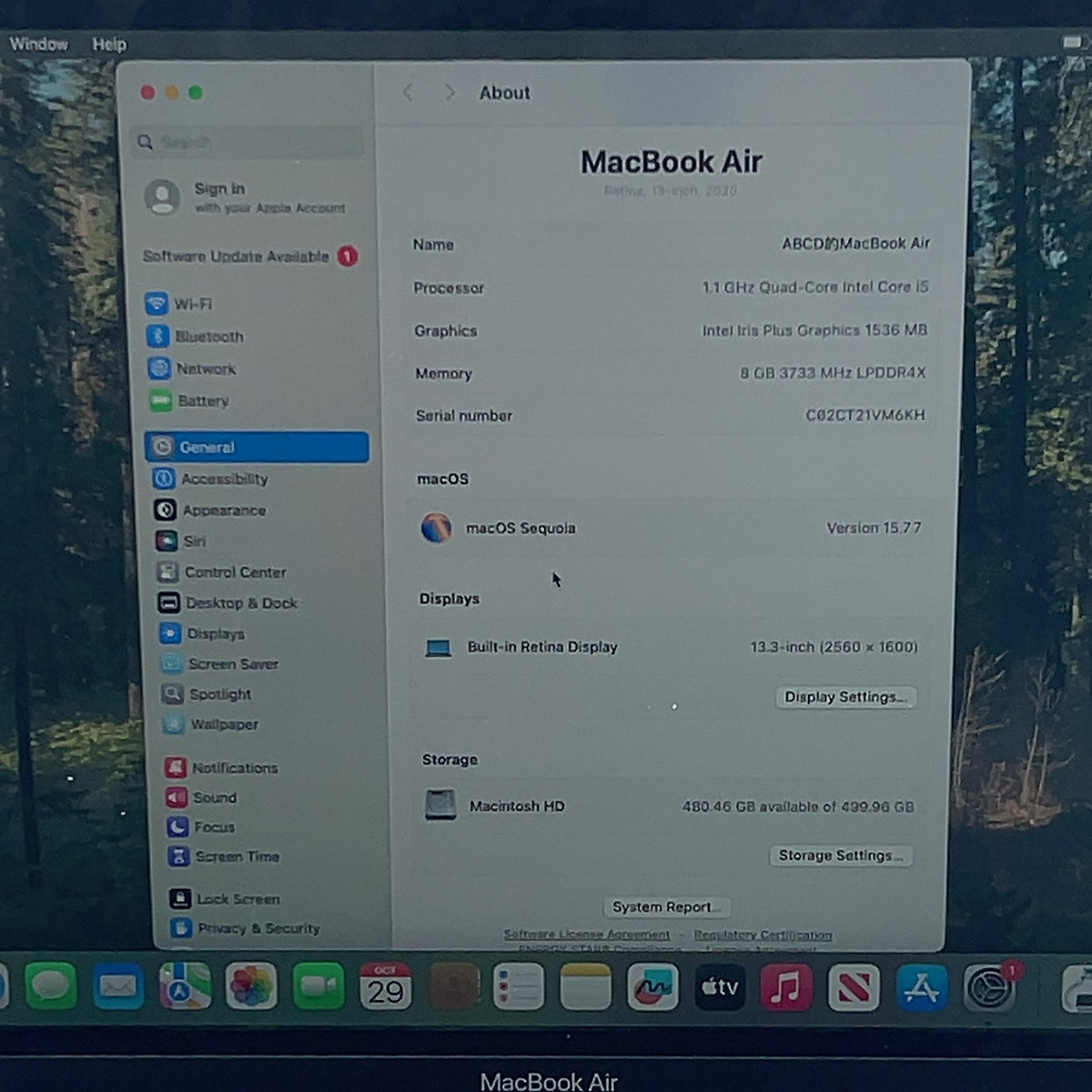This screenshot has height=1092, width=1092.
Task: Open the Software License Agreement link
Action: [587, 935]
